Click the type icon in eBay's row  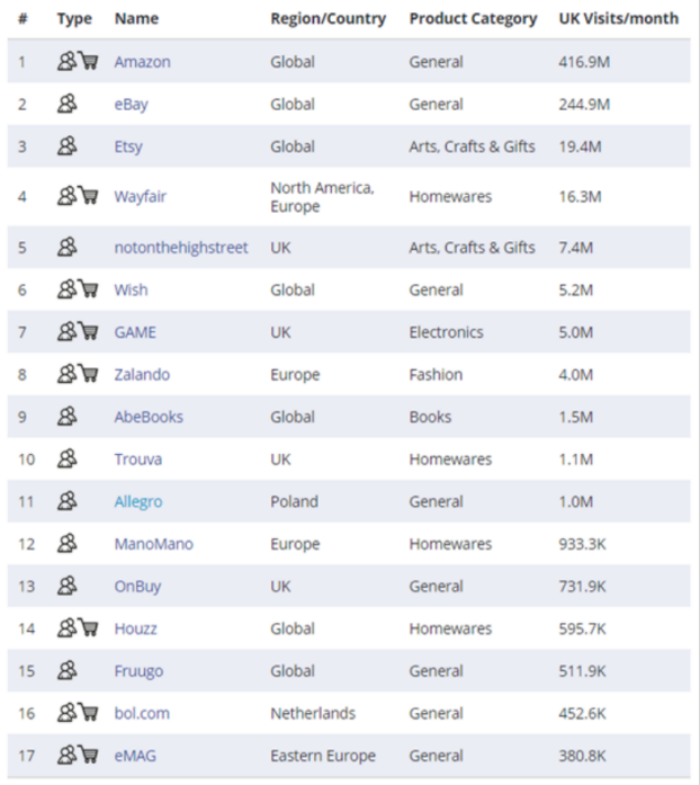coord(68,104)
